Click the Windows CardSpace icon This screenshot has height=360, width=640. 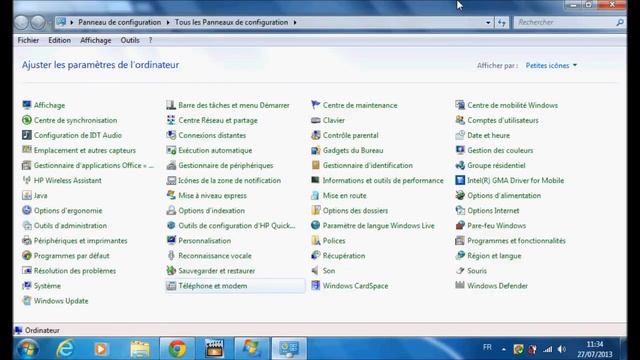[x=316, y=286]
